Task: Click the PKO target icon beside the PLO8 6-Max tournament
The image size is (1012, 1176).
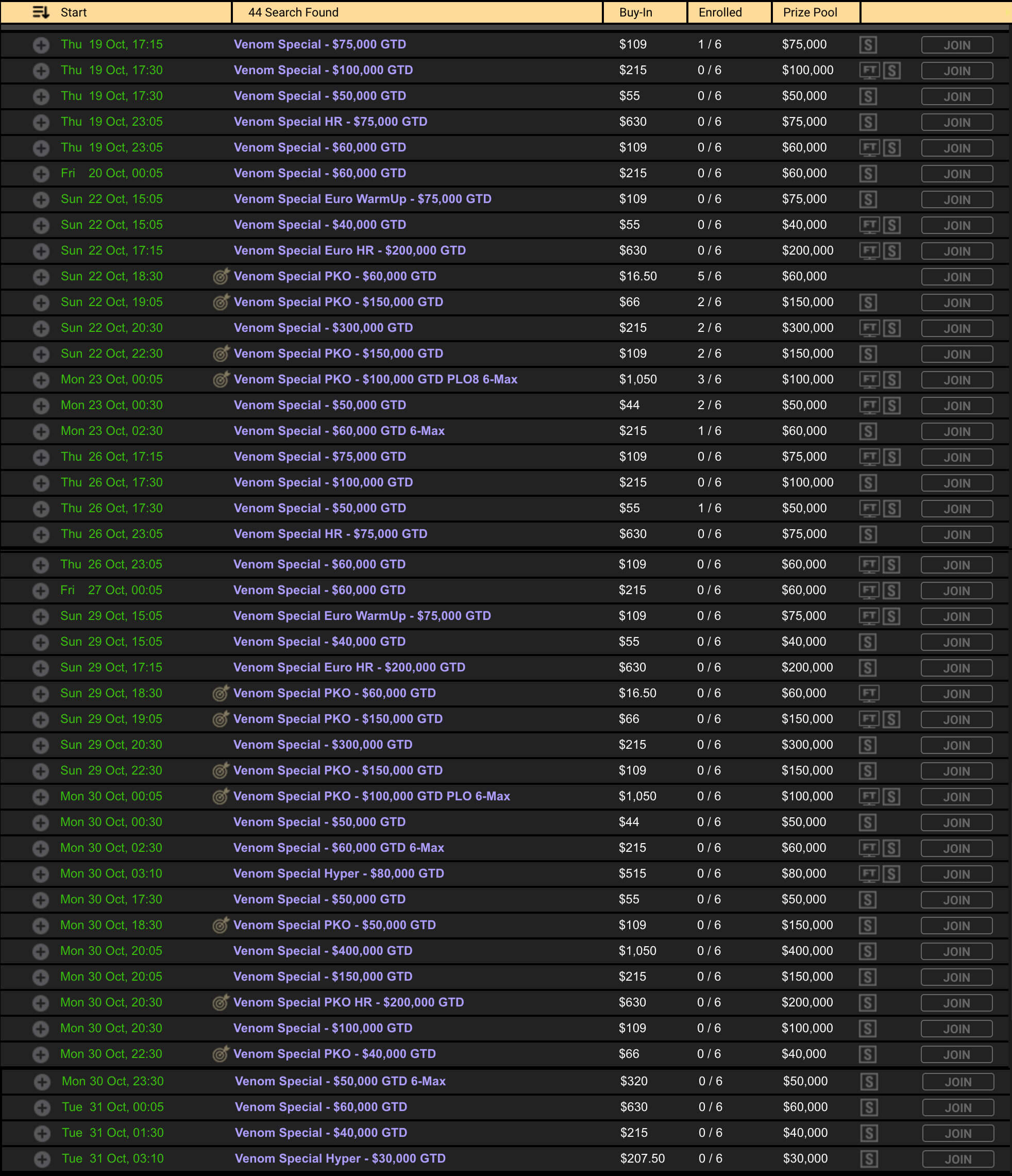Action: coord(221,379)
